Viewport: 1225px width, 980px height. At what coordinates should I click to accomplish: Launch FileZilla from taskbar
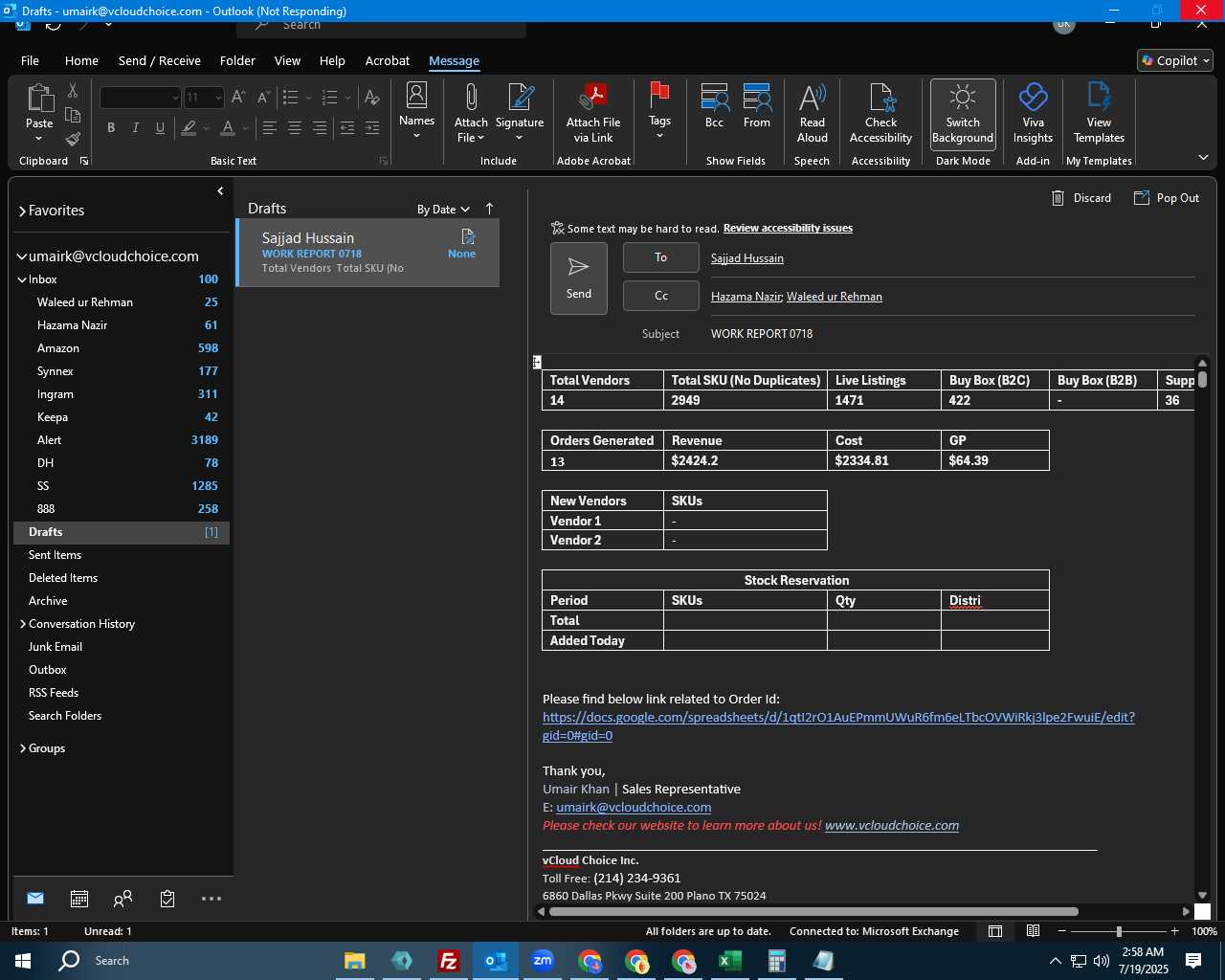tap(448, 961)
